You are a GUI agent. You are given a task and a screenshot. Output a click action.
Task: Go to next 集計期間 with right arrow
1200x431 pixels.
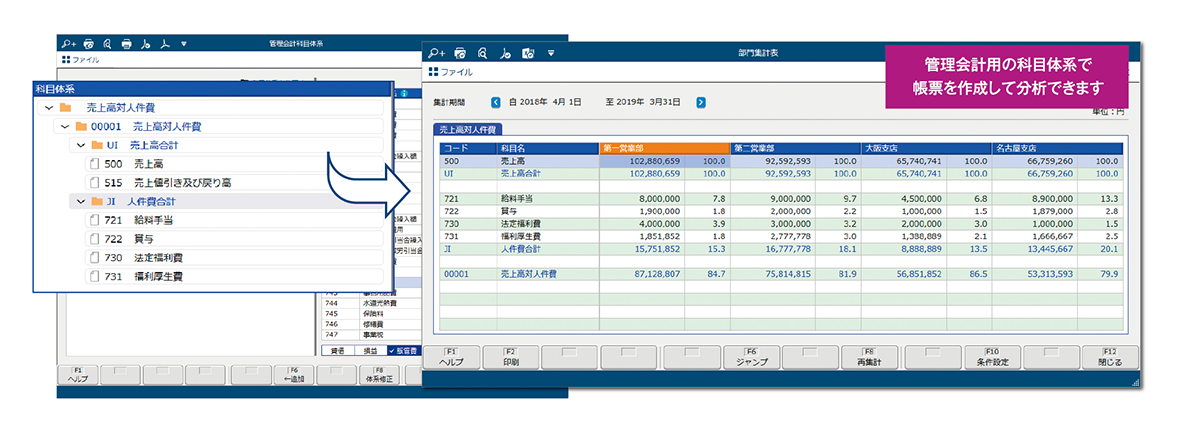[x=701, y=102]
